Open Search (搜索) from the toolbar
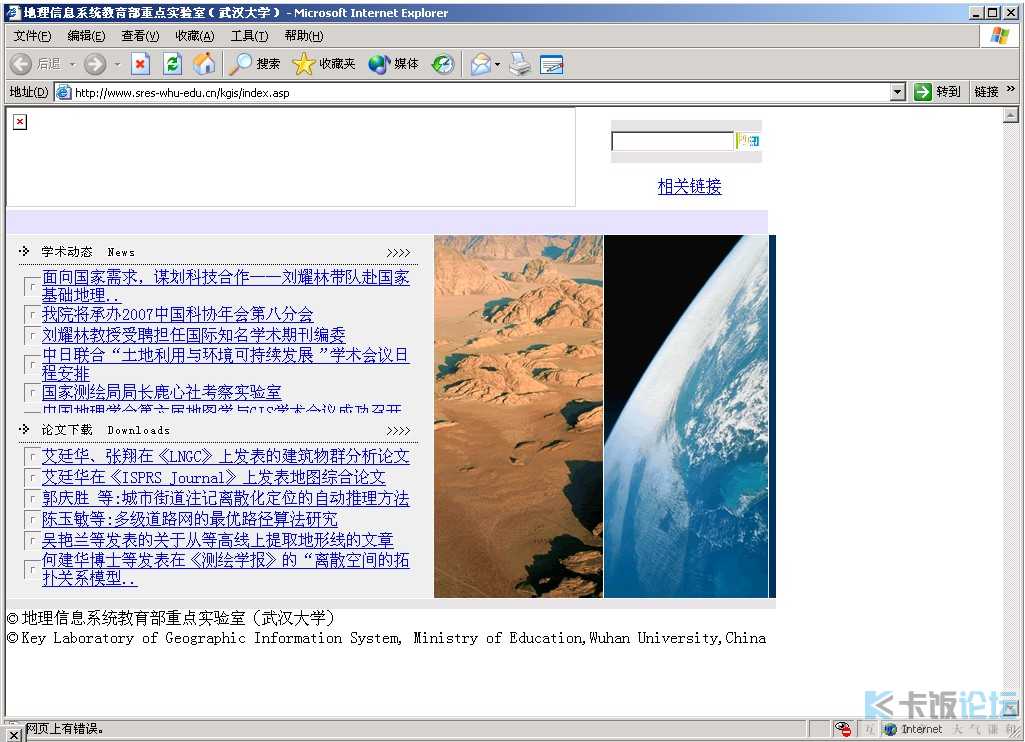The width and height of the screenshot is (1025, 742). point(254,63)
